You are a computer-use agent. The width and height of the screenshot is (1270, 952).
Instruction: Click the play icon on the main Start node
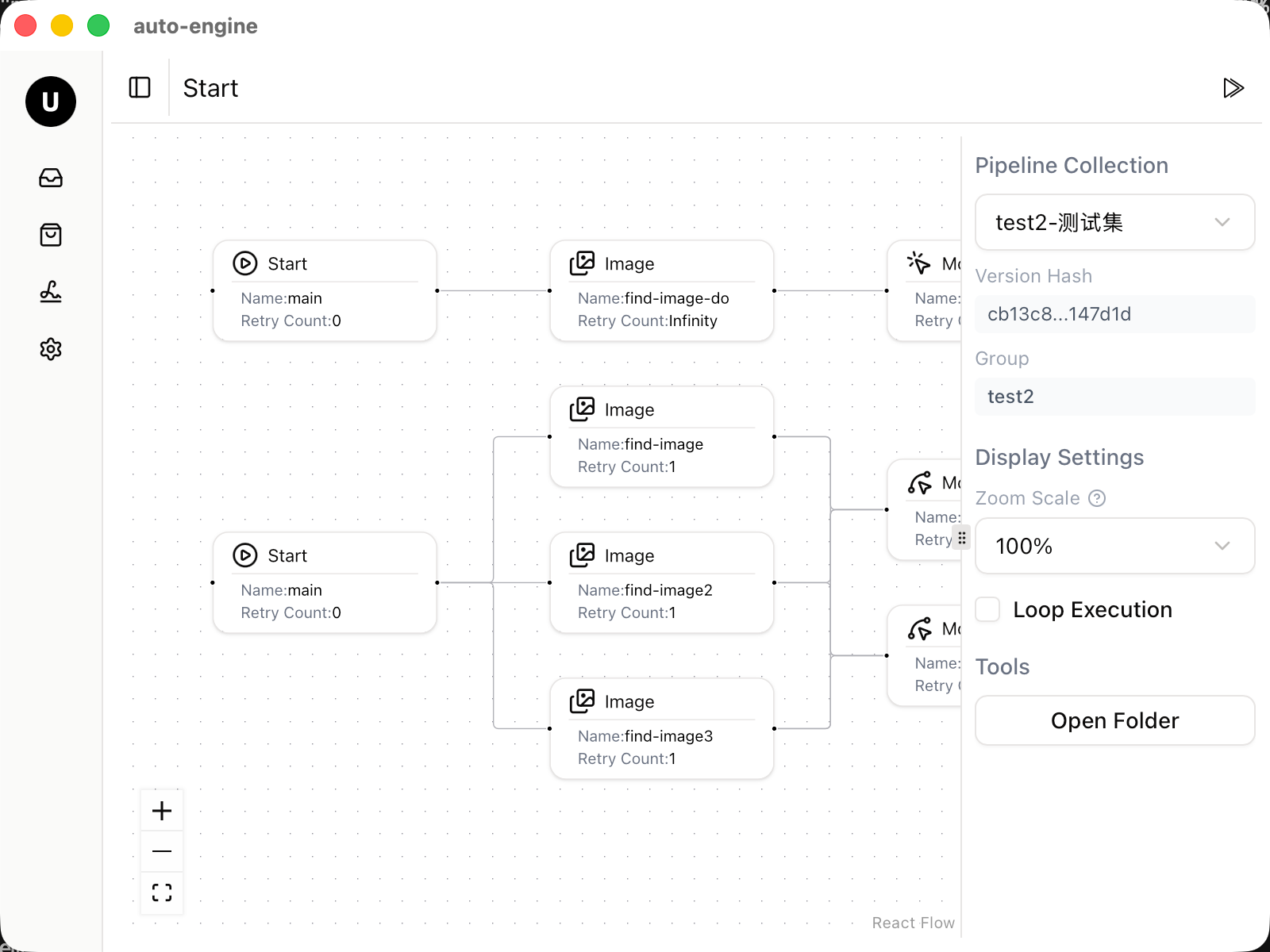click(x=245, y=263)
